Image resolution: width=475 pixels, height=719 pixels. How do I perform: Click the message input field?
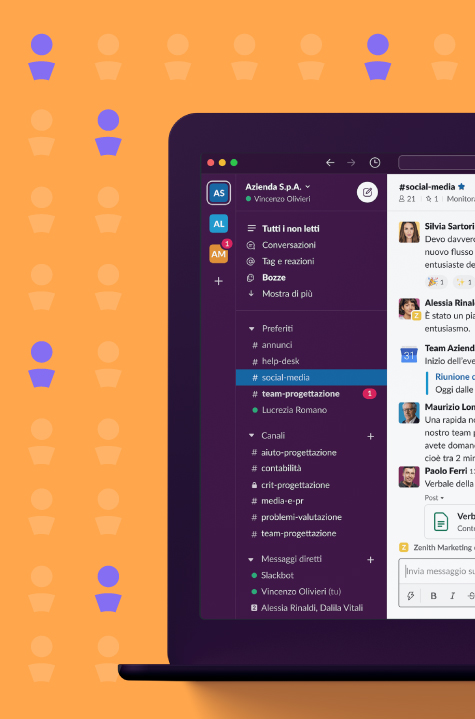click(440, 571)
